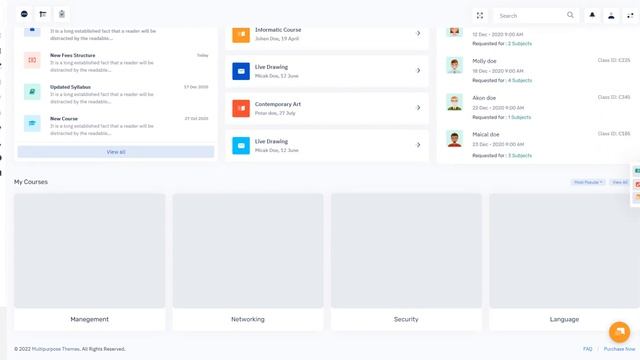
Task: Click the light blue Live Drawing icon
Action: pos(241,145)
